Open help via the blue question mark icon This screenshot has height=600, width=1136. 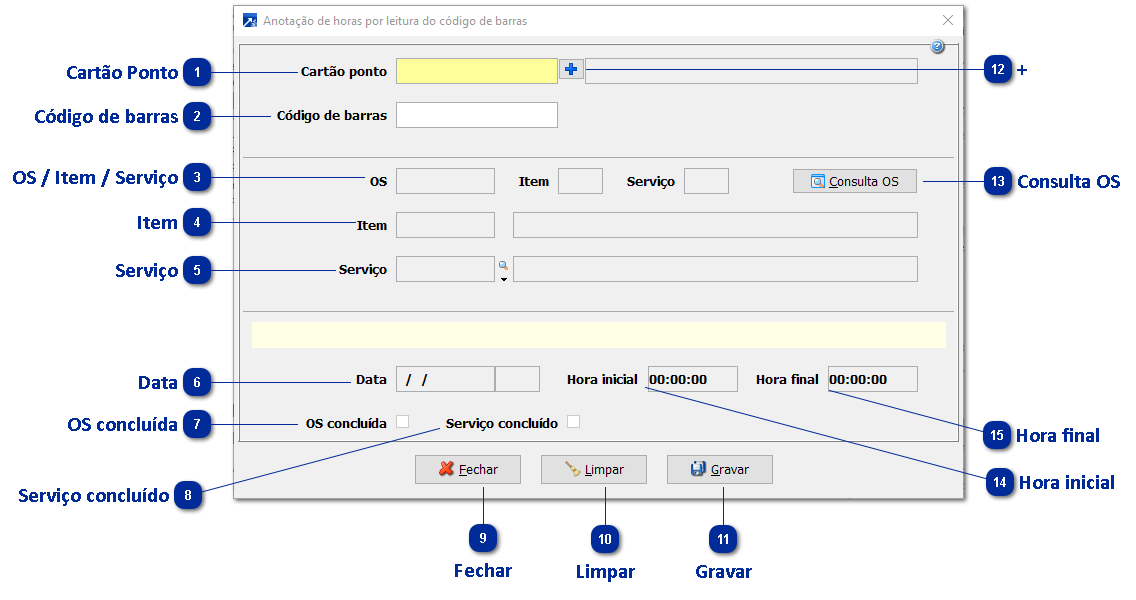pyautogui.click(x=937, y=47)
